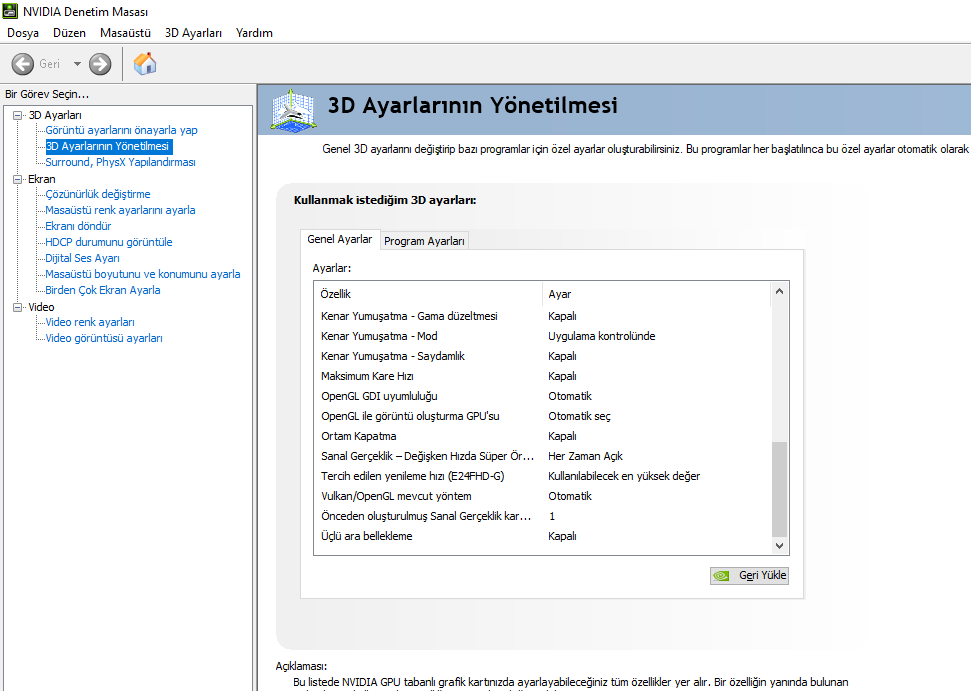Open Masaüstü boyutunu ve konumunu ayarla
The image size is (971, 691).
[142, 274]
